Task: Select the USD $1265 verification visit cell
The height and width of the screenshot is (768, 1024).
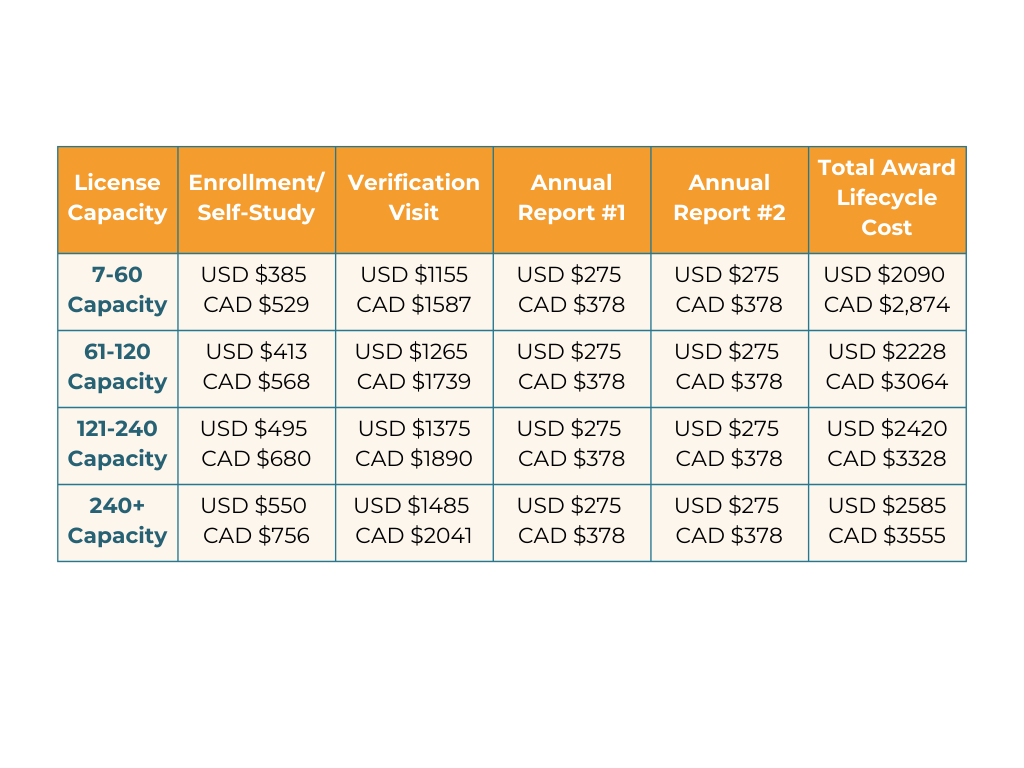Action: tap(412, 352)
